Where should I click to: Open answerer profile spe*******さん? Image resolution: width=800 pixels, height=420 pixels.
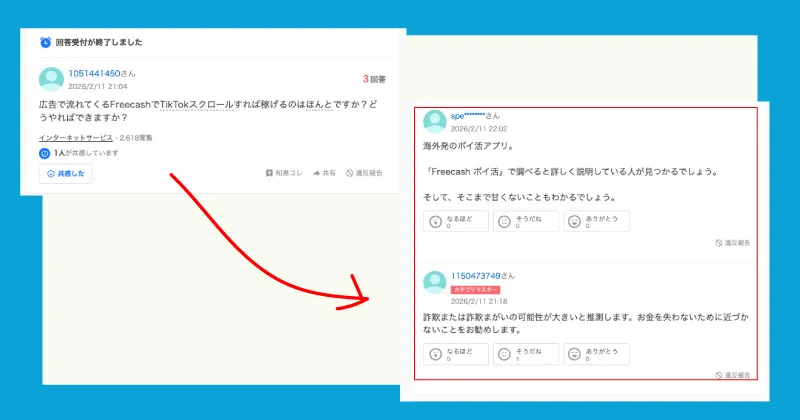[475, 116]
